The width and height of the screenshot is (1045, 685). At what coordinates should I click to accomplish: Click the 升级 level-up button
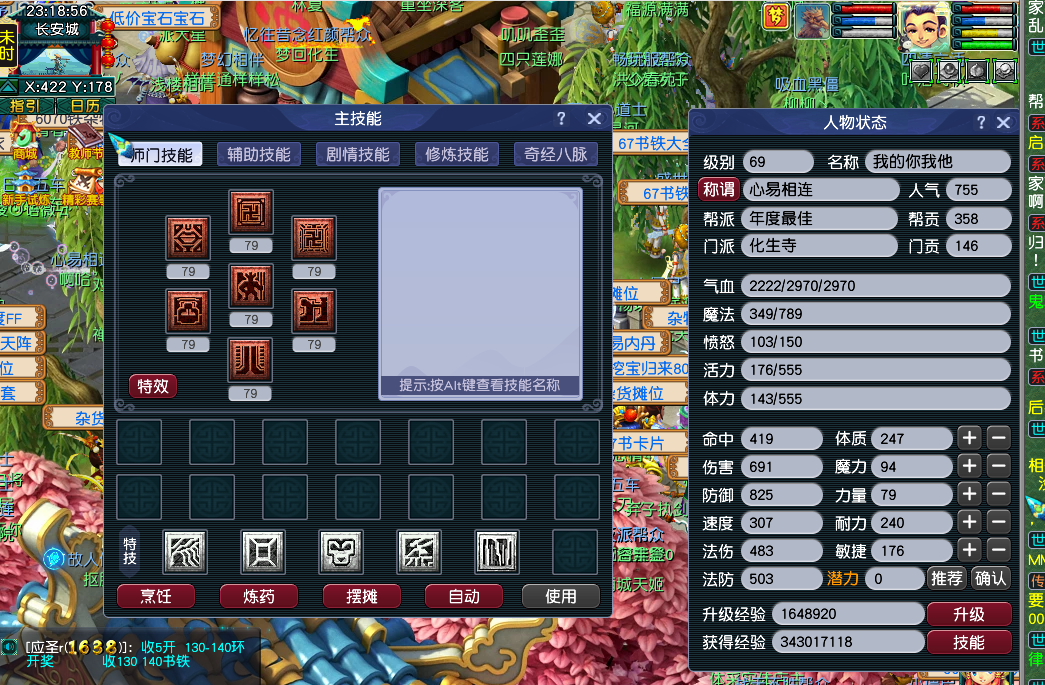(969, 614)
